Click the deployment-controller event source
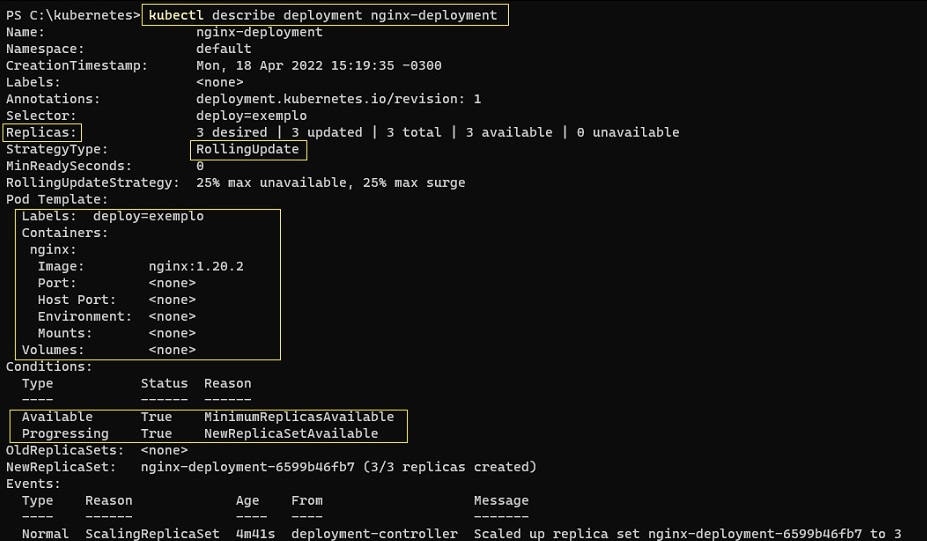 (374, 534)
